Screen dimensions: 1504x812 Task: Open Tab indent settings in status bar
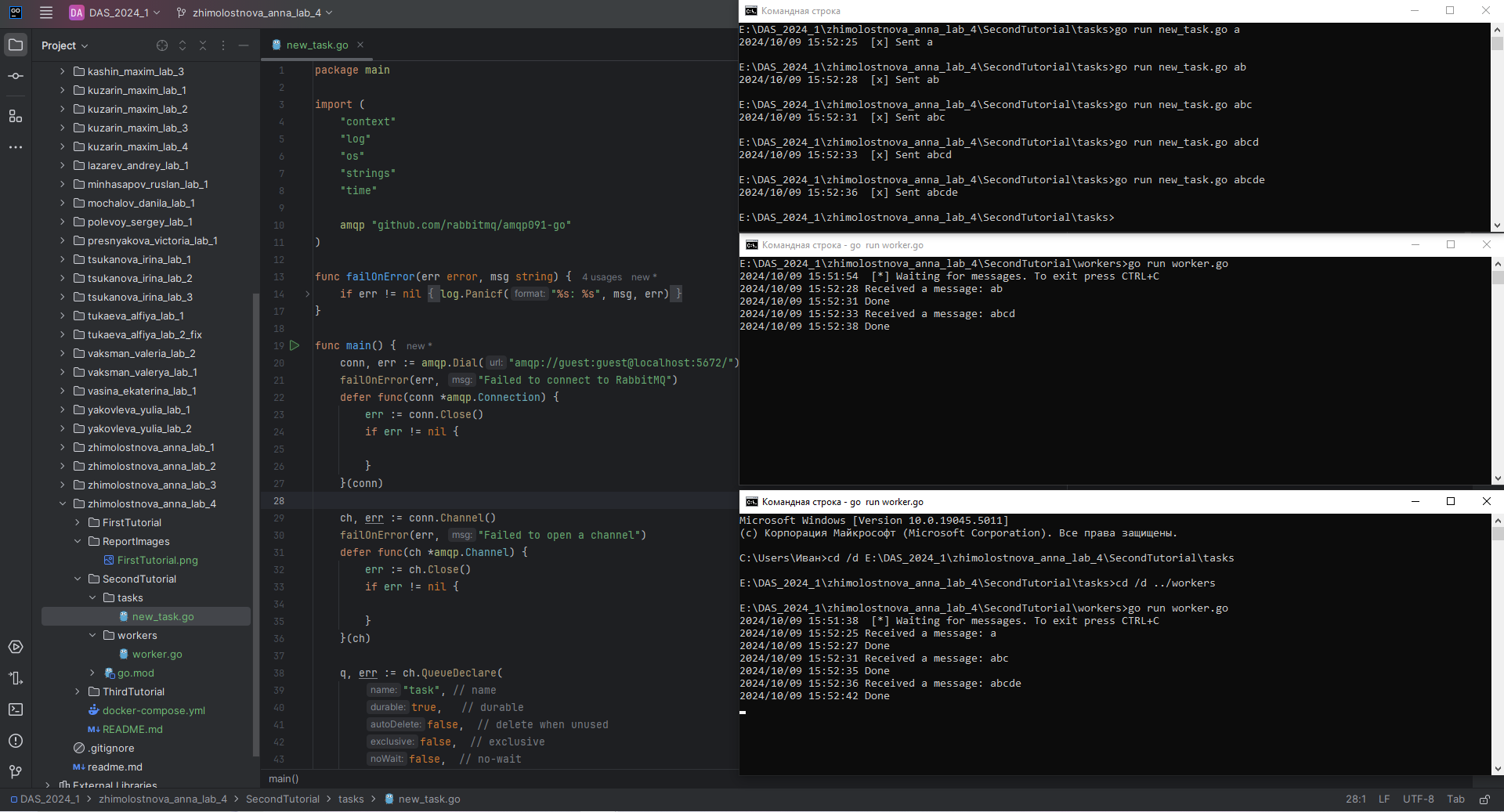1455,799
